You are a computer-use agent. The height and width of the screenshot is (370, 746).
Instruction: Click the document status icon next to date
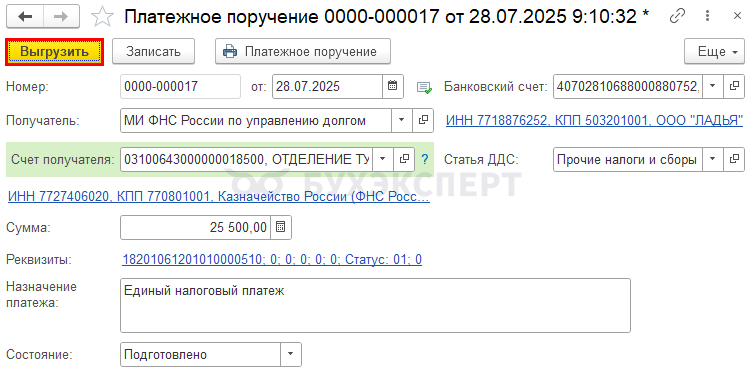(x=424, y=88)
